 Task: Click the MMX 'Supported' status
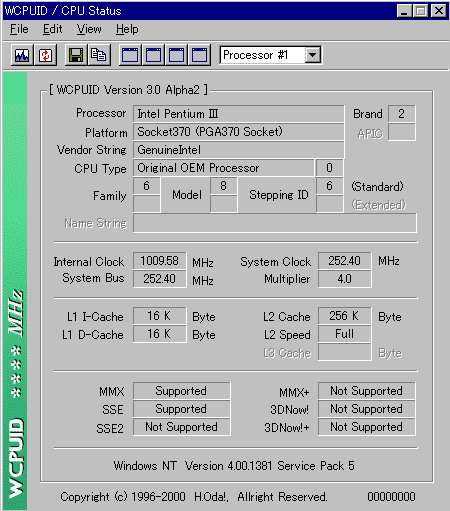tap(181, 391)
